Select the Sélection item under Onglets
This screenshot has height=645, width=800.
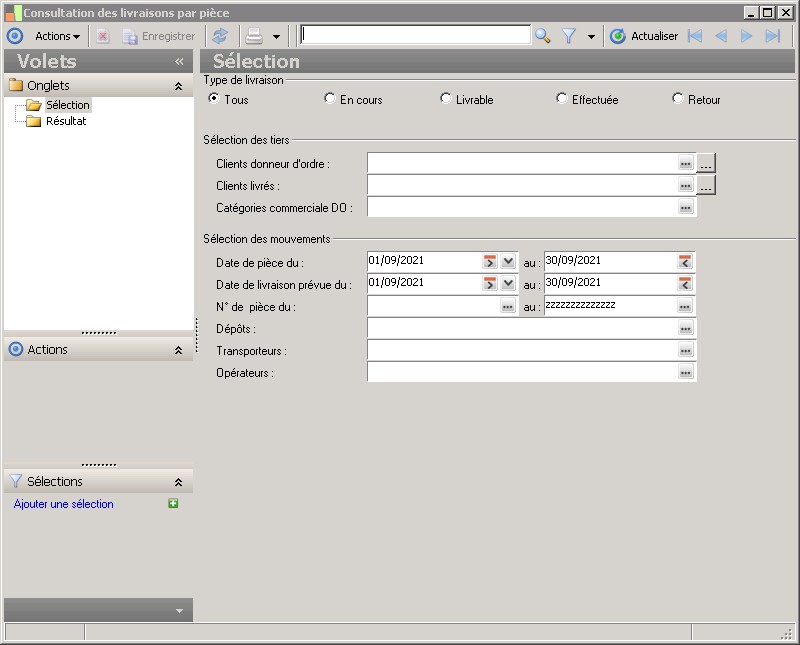(x=67, y=105)
